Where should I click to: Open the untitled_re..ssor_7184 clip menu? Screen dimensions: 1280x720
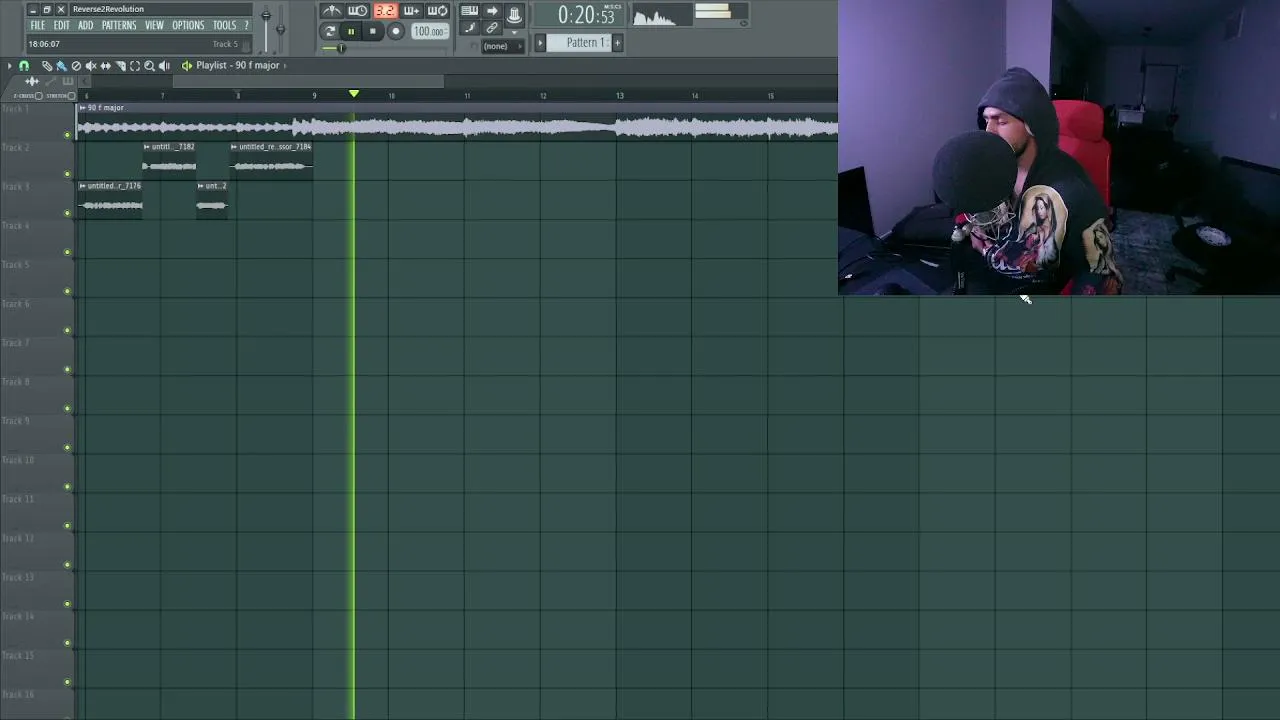[234, 147]
